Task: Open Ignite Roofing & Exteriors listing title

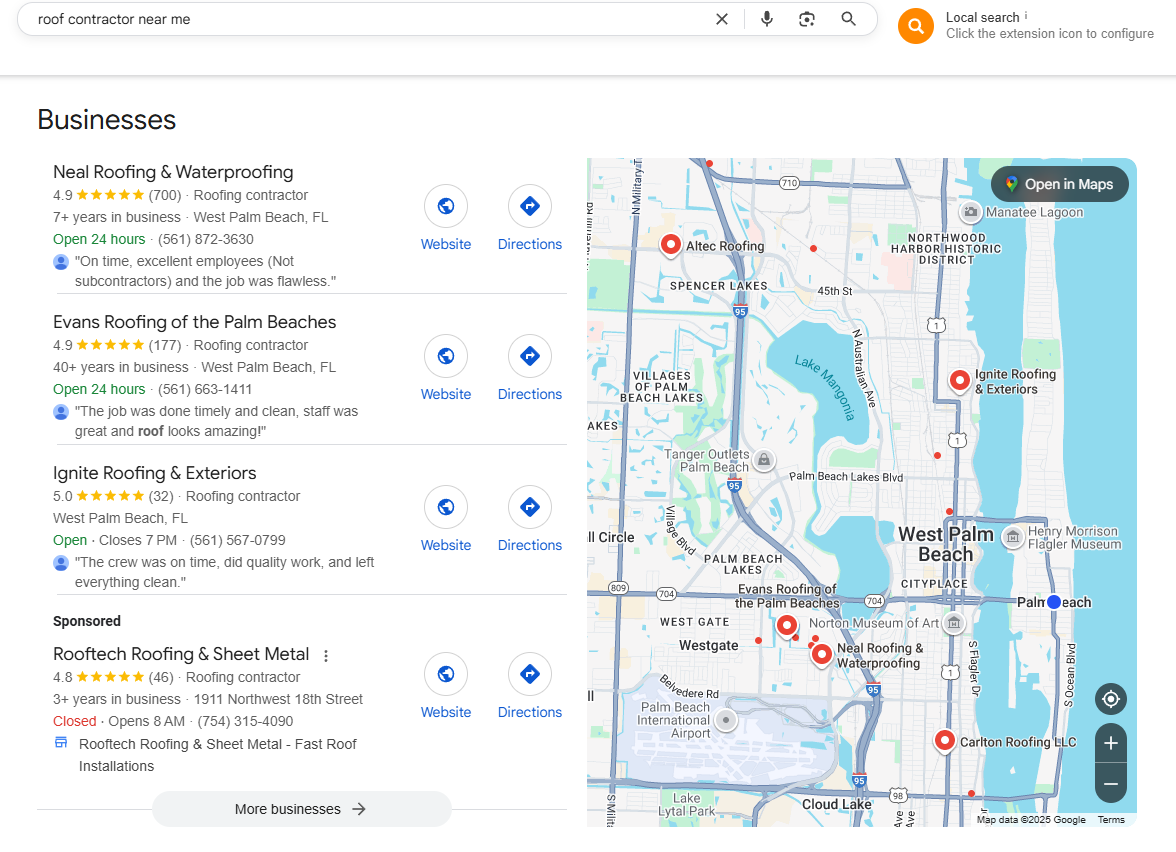Action: [155, 473]
